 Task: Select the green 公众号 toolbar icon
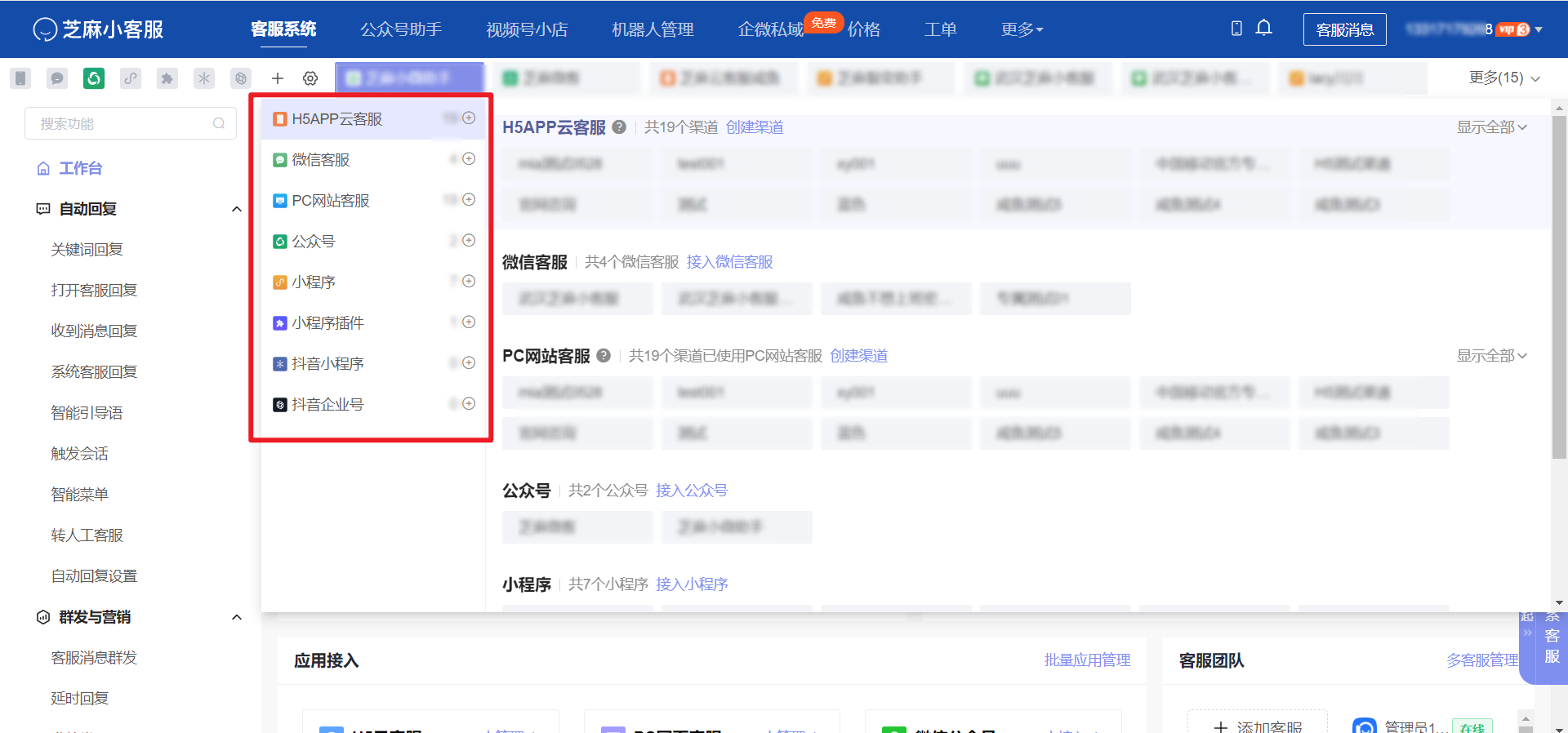[x=94, y=78]
